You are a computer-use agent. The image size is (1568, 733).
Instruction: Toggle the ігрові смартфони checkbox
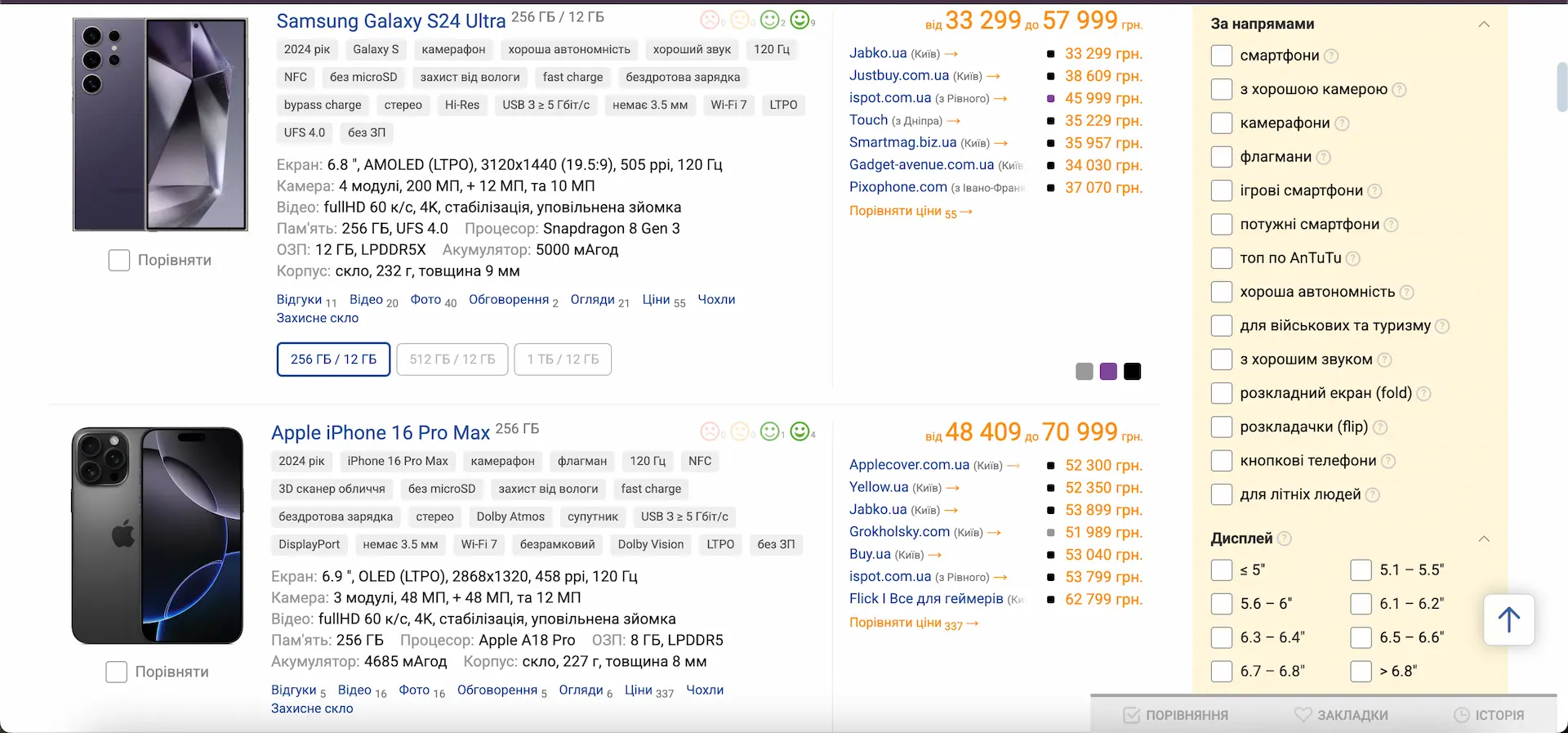(1222, 190)
